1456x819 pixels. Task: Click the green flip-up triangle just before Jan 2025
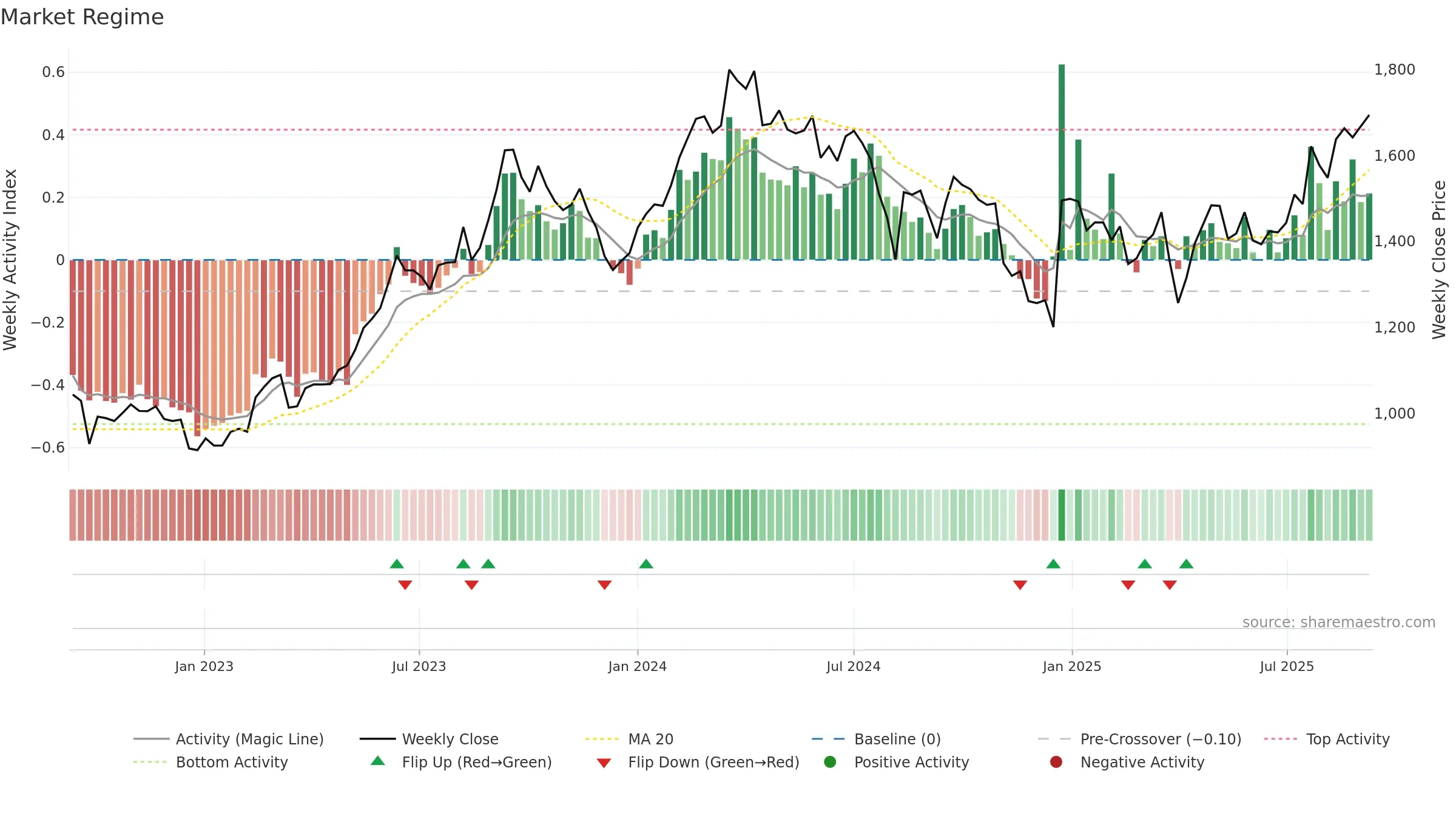coord(1053,564)
